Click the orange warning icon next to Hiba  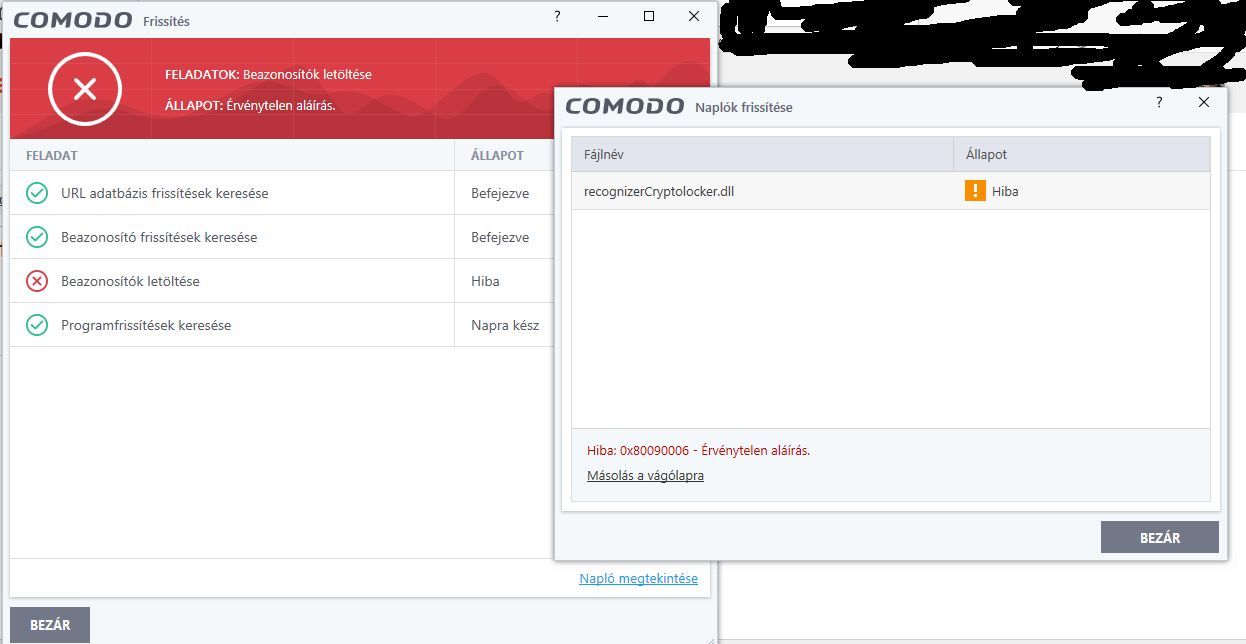coord(975,190)
